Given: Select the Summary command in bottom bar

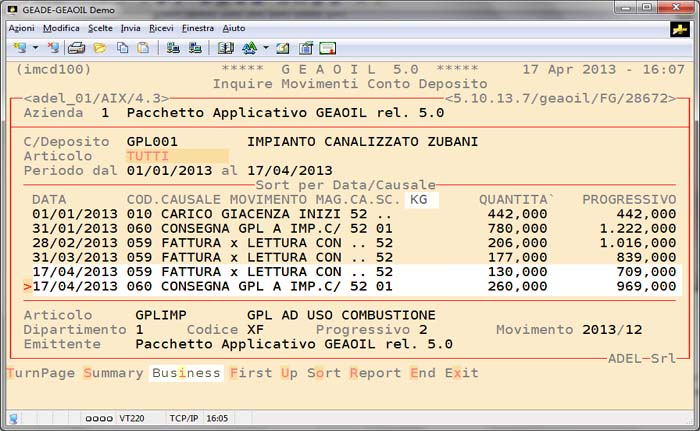Looking at the screenshot, I should pyautogui.click(x=112, y=373).
